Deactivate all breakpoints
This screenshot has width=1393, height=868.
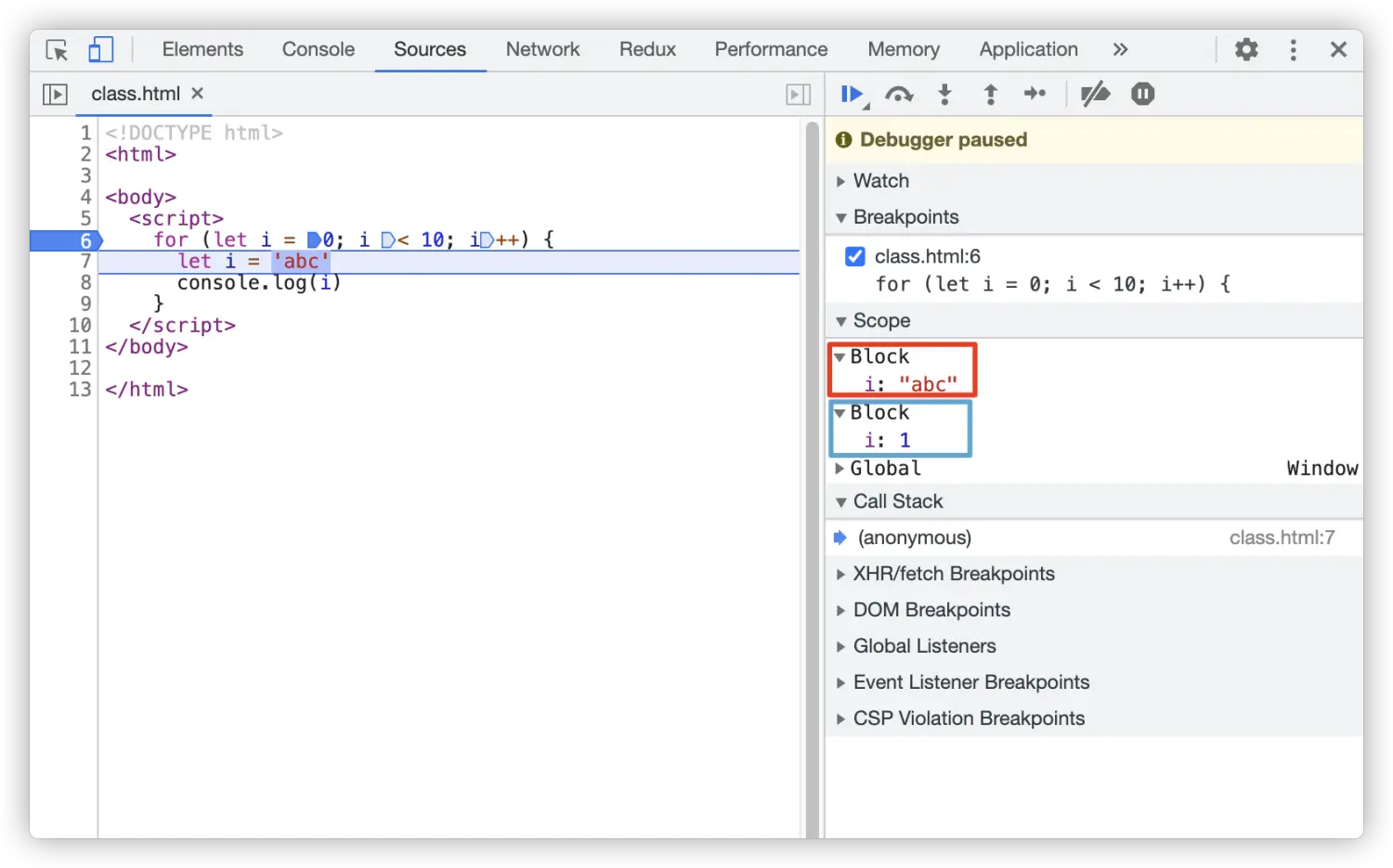[x=1096, y=94]
